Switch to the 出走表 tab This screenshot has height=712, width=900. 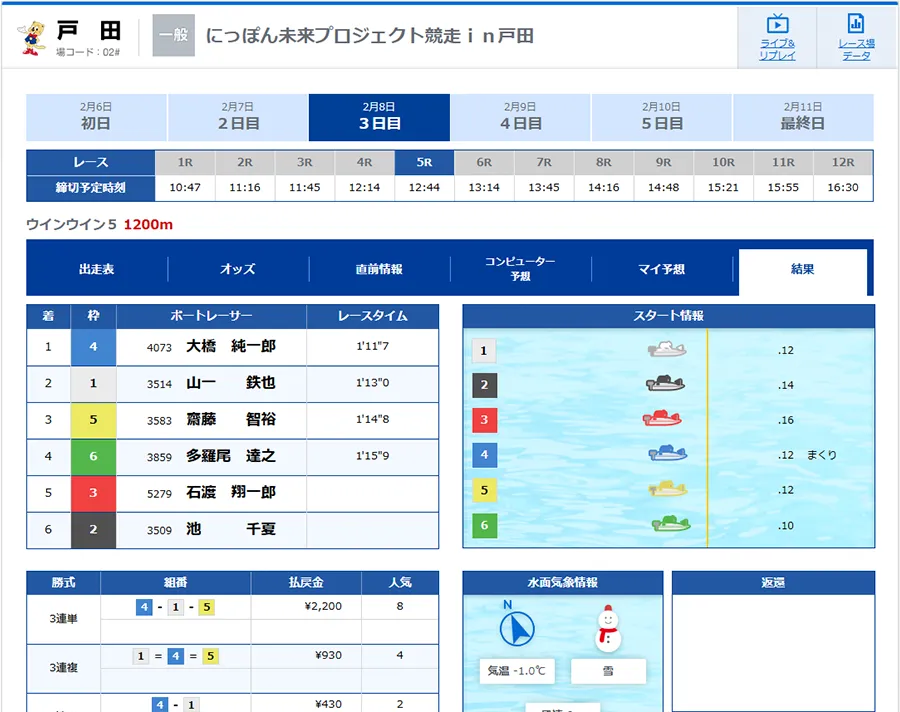97,269
